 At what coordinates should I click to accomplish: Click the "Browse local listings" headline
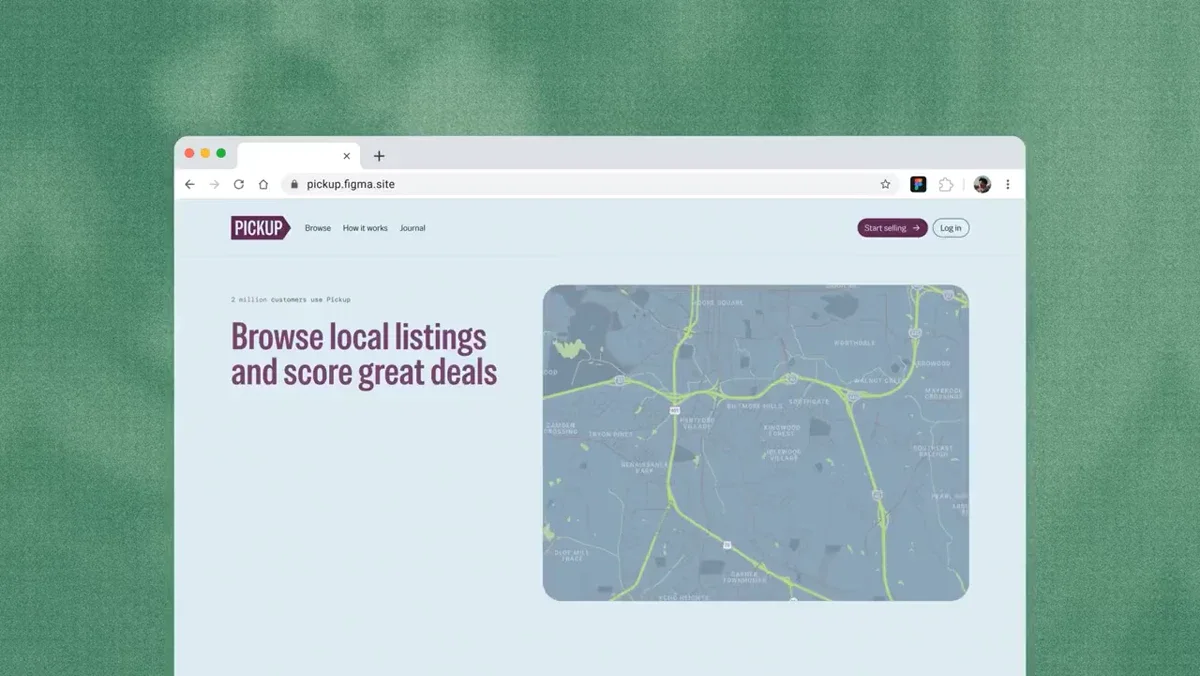point(364,354)
